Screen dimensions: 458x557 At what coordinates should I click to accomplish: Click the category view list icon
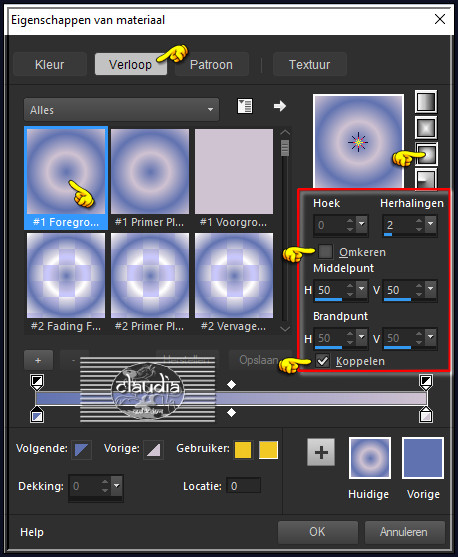pos(245,106)
